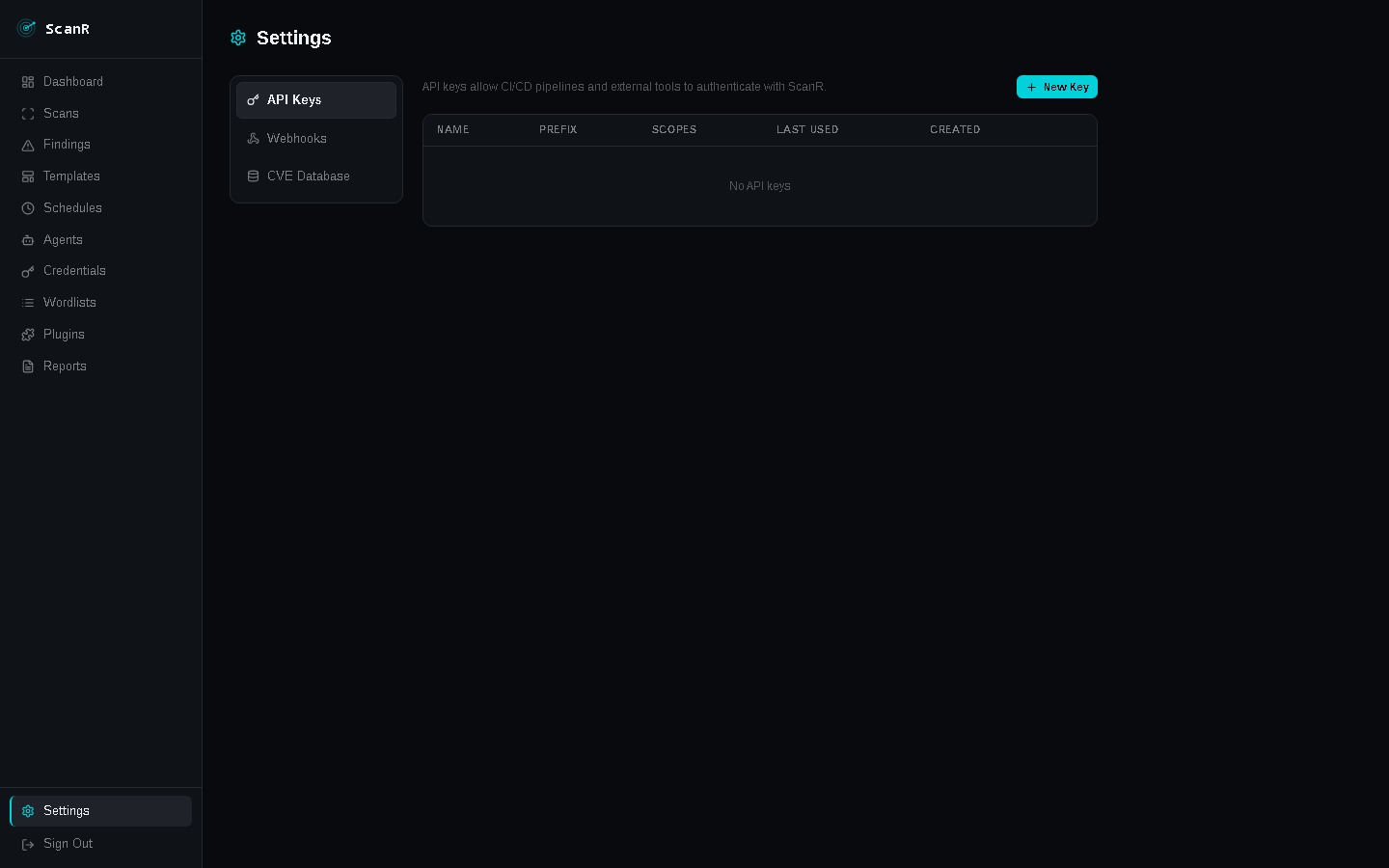The width and height of the screenshot is (1389, 868).
Task: Go to the Reports page
Action: pos(101,366)
